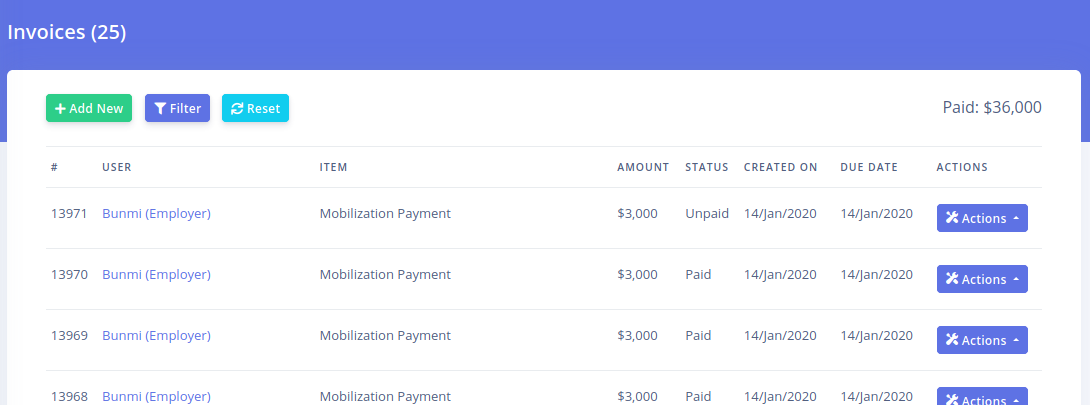
Task: Open Actions dropdown for invoice 13968
Action: coord(982,399)
